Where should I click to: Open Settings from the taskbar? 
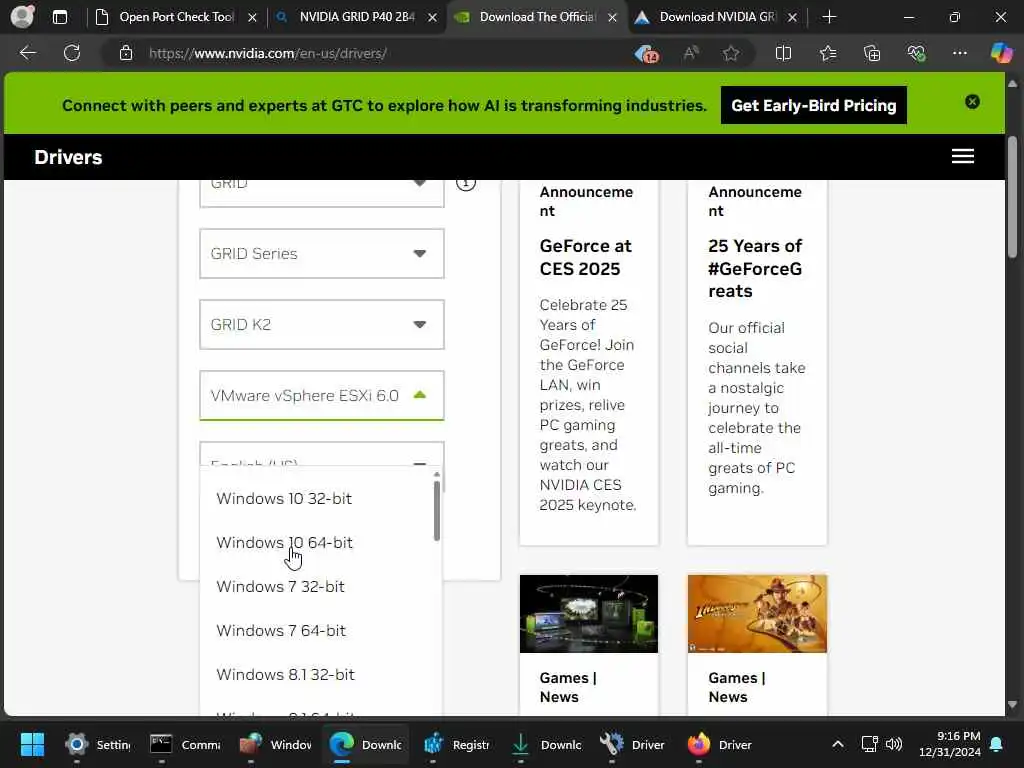(98, 744)
